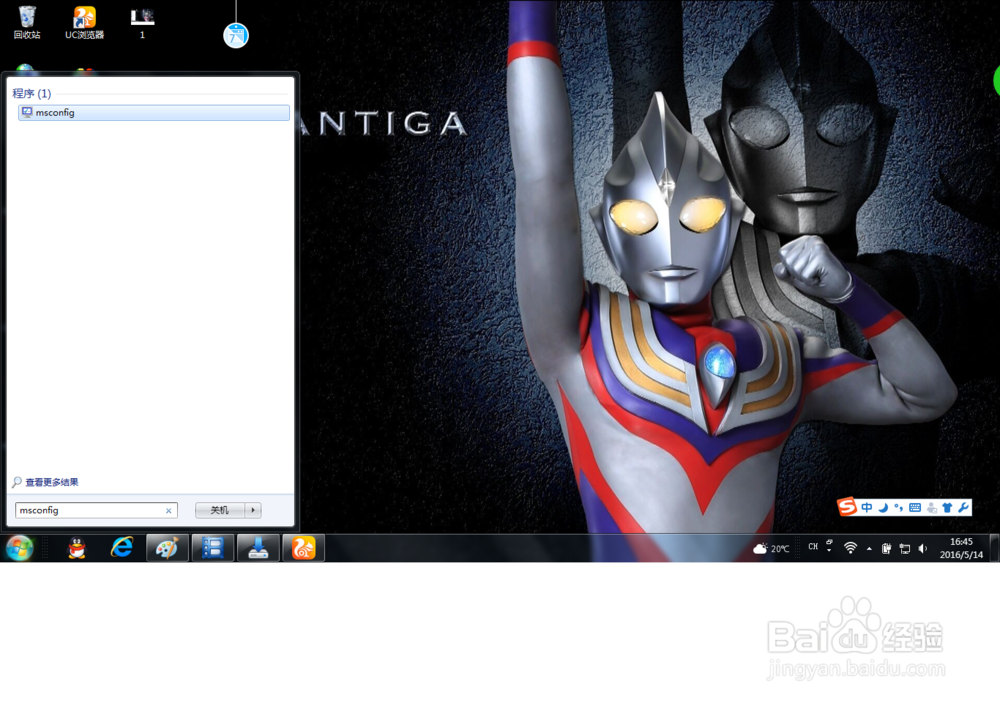
Task: Click the volume speaker tray icon
Action: tap(922, 549)
